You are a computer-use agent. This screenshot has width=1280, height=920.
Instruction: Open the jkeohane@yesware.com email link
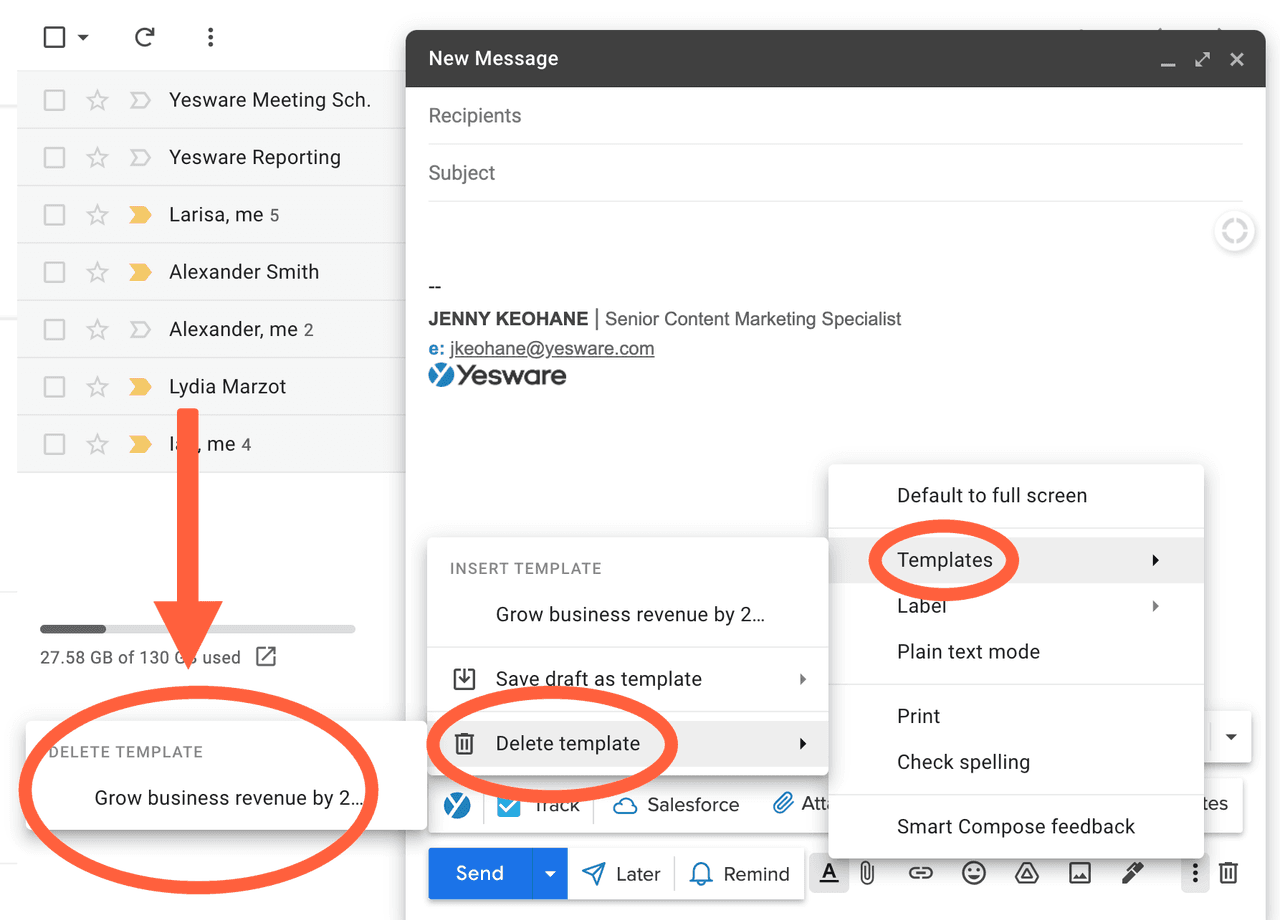(552, 349)
